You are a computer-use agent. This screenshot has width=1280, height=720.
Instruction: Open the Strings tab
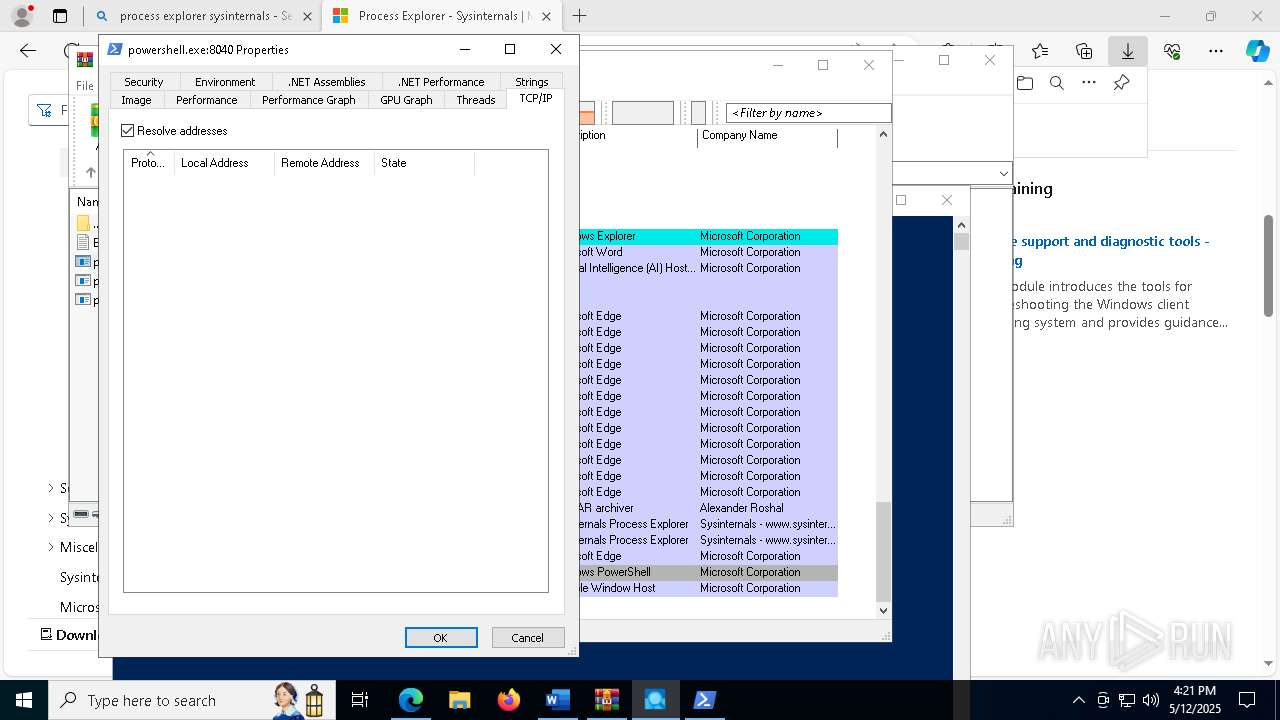[531, 82]
